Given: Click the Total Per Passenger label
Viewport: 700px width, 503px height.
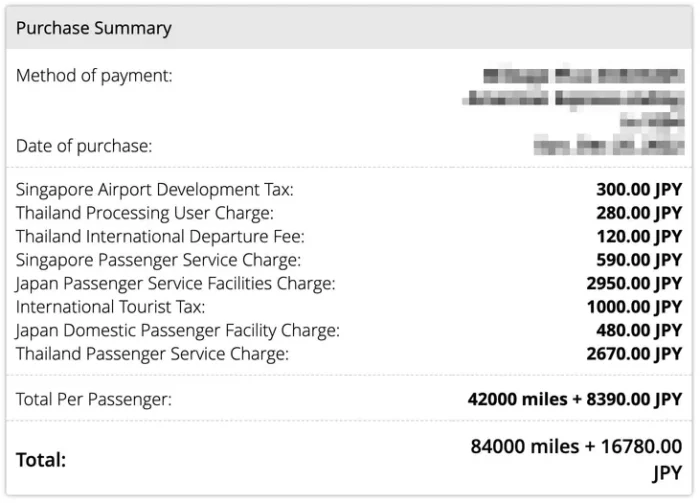Looking at the screenshot, I should 94,399.
